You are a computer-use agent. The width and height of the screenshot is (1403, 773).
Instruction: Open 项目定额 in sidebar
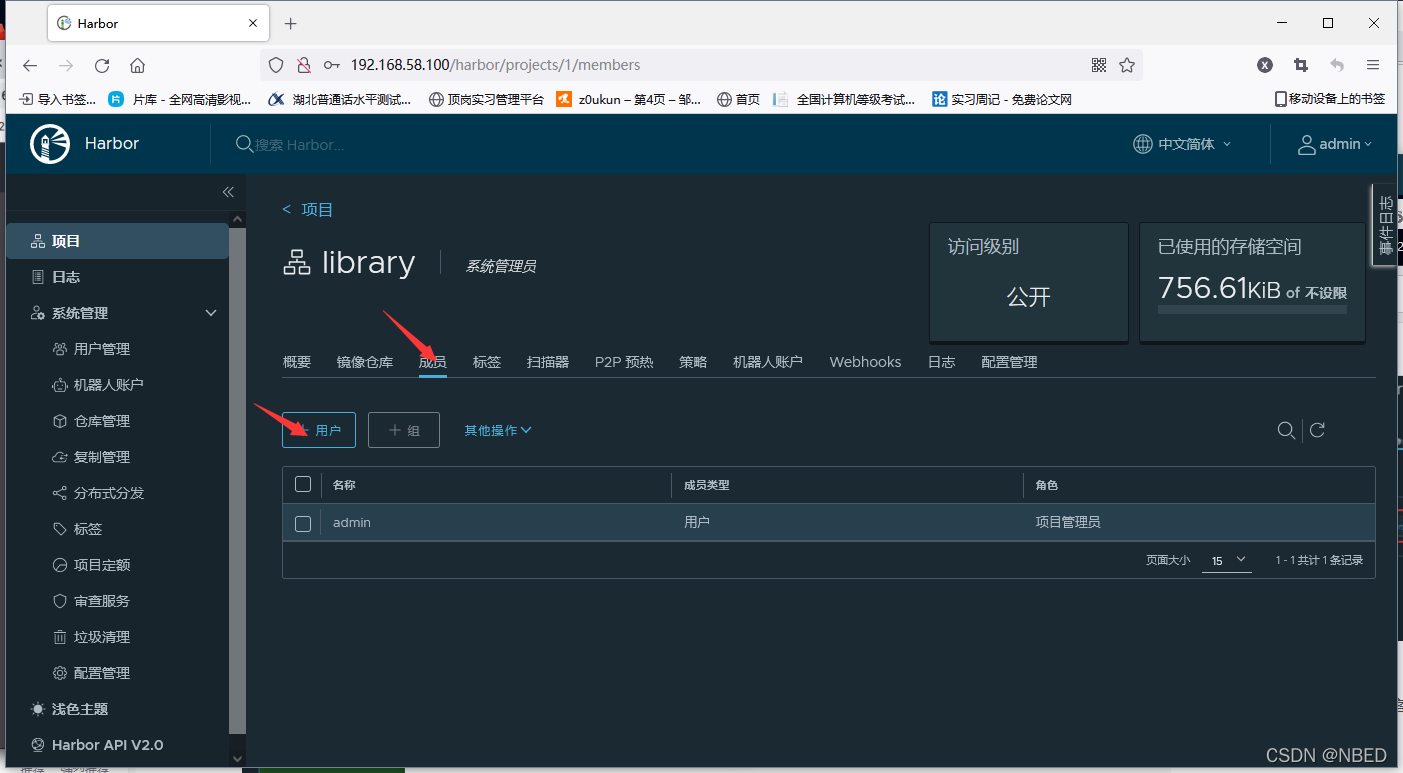tap(102, 565)
